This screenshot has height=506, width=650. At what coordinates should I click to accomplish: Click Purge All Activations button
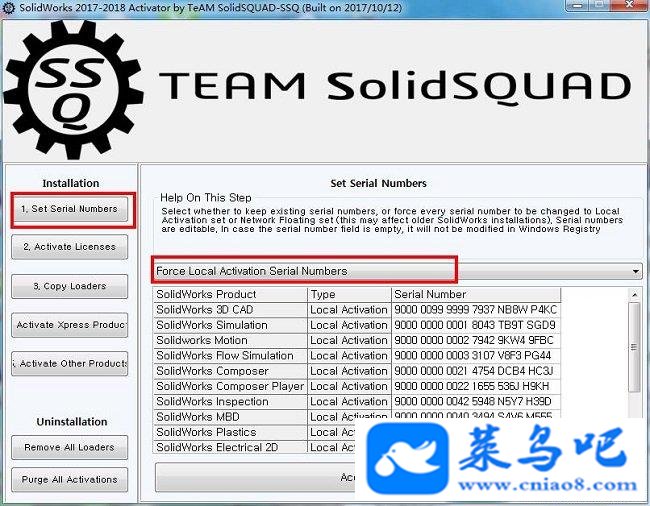pyautogui.click(x=70, y=479)
